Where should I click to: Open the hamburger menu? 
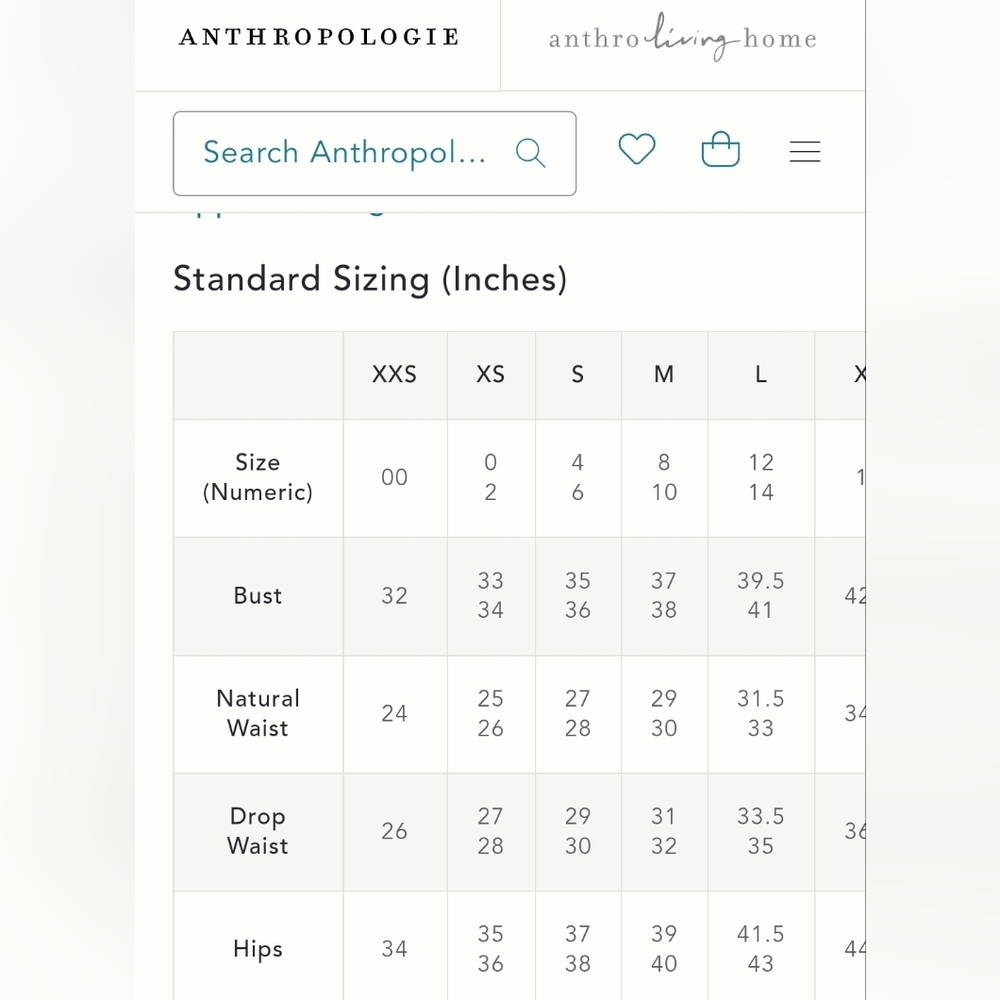[805, 152]
